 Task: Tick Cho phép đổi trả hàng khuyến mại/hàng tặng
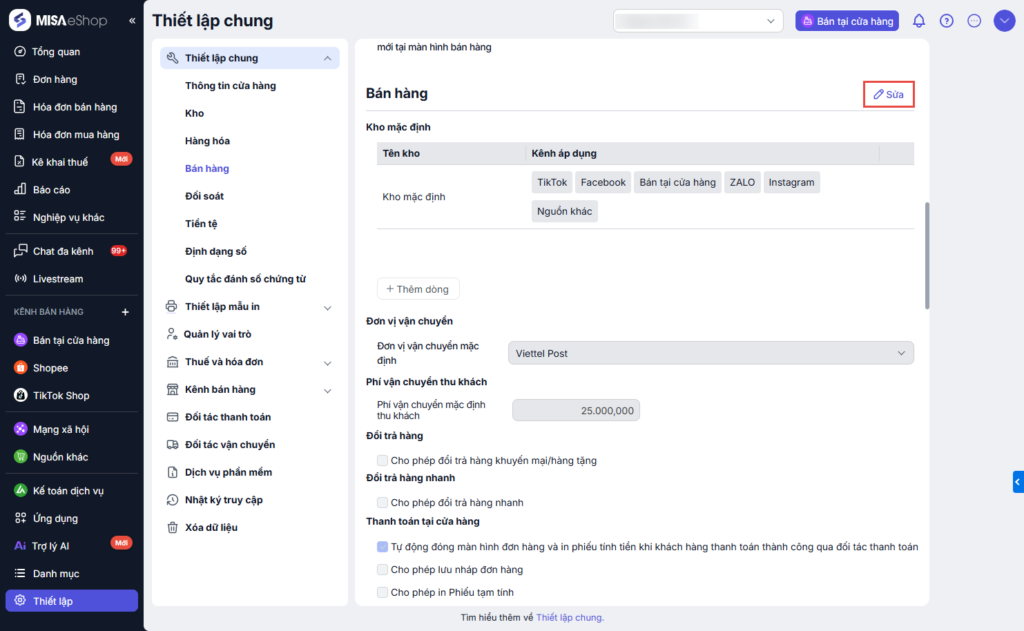coord(383,461)
